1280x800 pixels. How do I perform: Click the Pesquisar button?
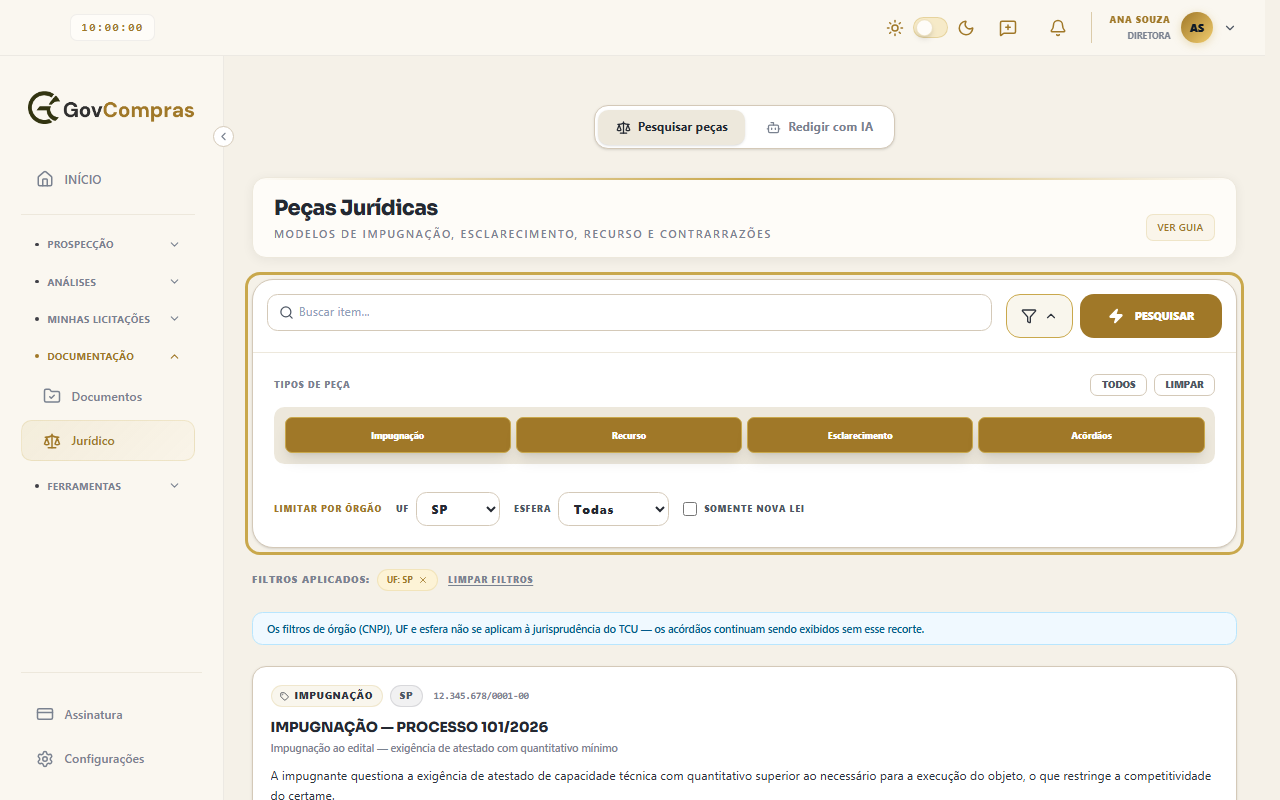[x=1151, y=316]
